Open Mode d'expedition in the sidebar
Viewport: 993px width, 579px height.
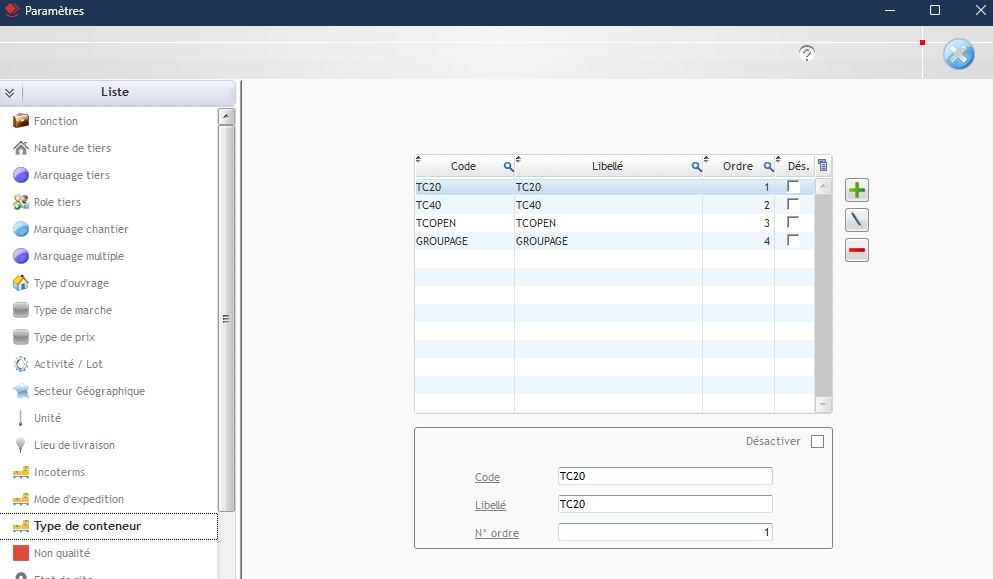(78, 499)
